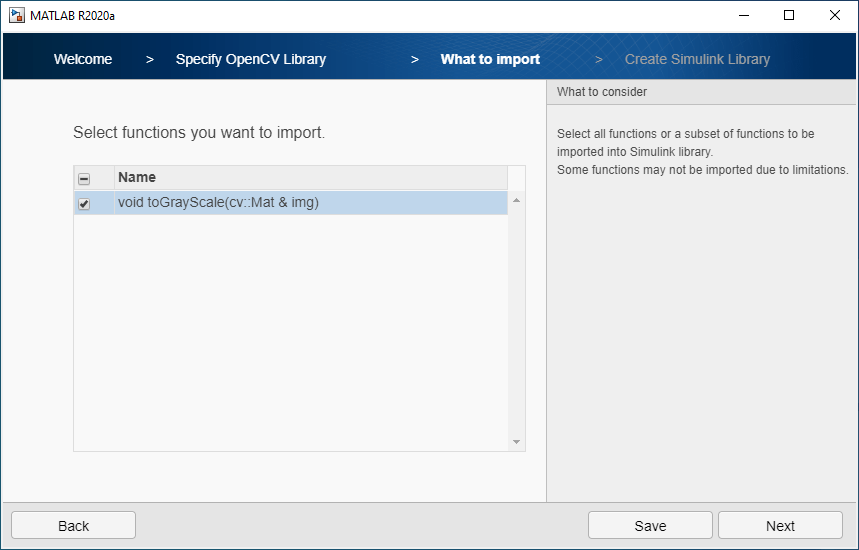Click the Save button
Image resolution: width=859 pixels, height=550 pixels.
coord(650,525)
